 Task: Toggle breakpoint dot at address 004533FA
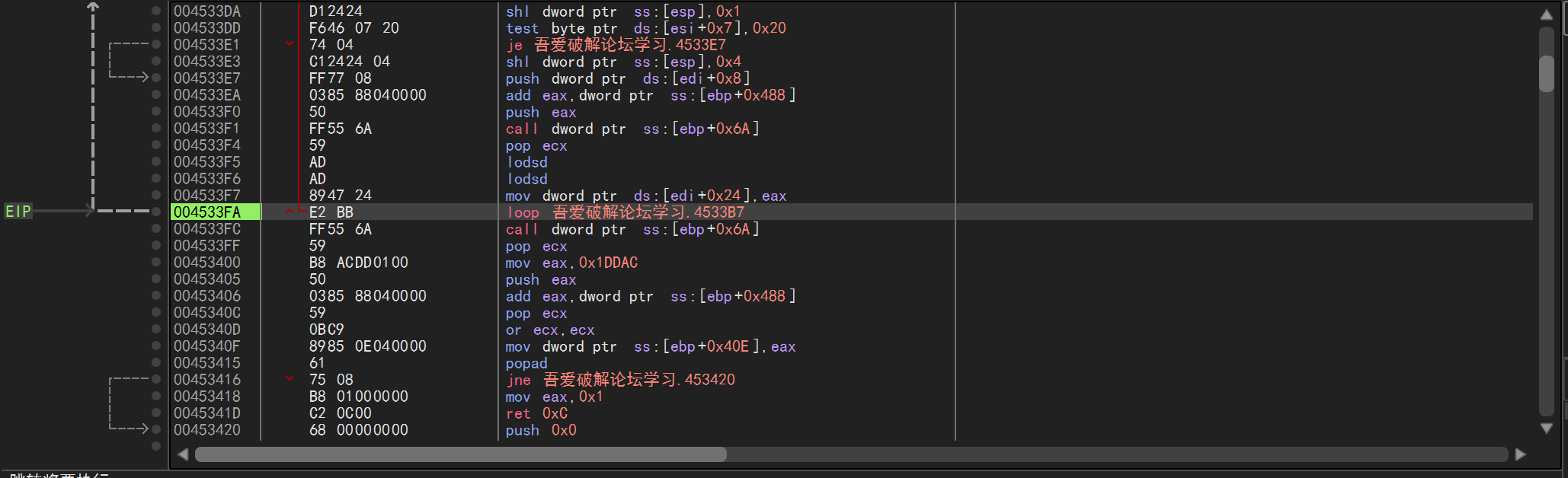click(x=156, y=212)
